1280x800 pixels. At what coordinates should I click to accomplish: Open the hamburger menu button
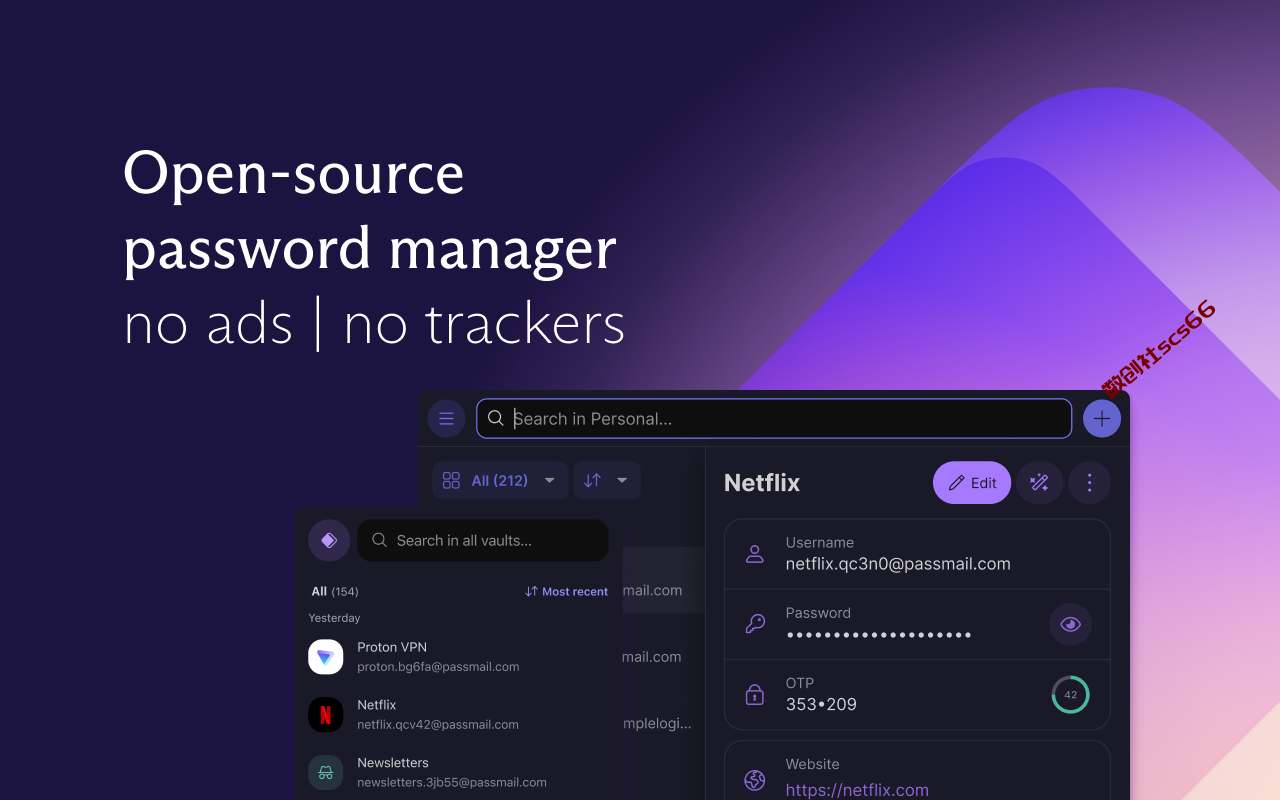[446, 419]
